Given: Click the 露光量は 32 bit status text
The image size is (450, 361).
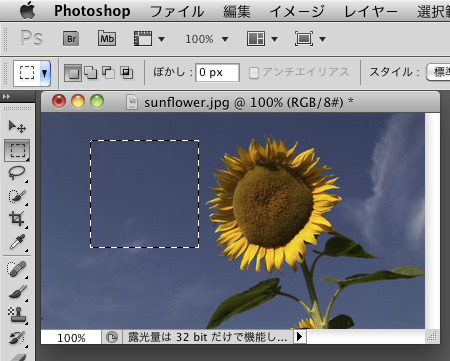Looking at the screenshot, I should (x=207, y=337).
